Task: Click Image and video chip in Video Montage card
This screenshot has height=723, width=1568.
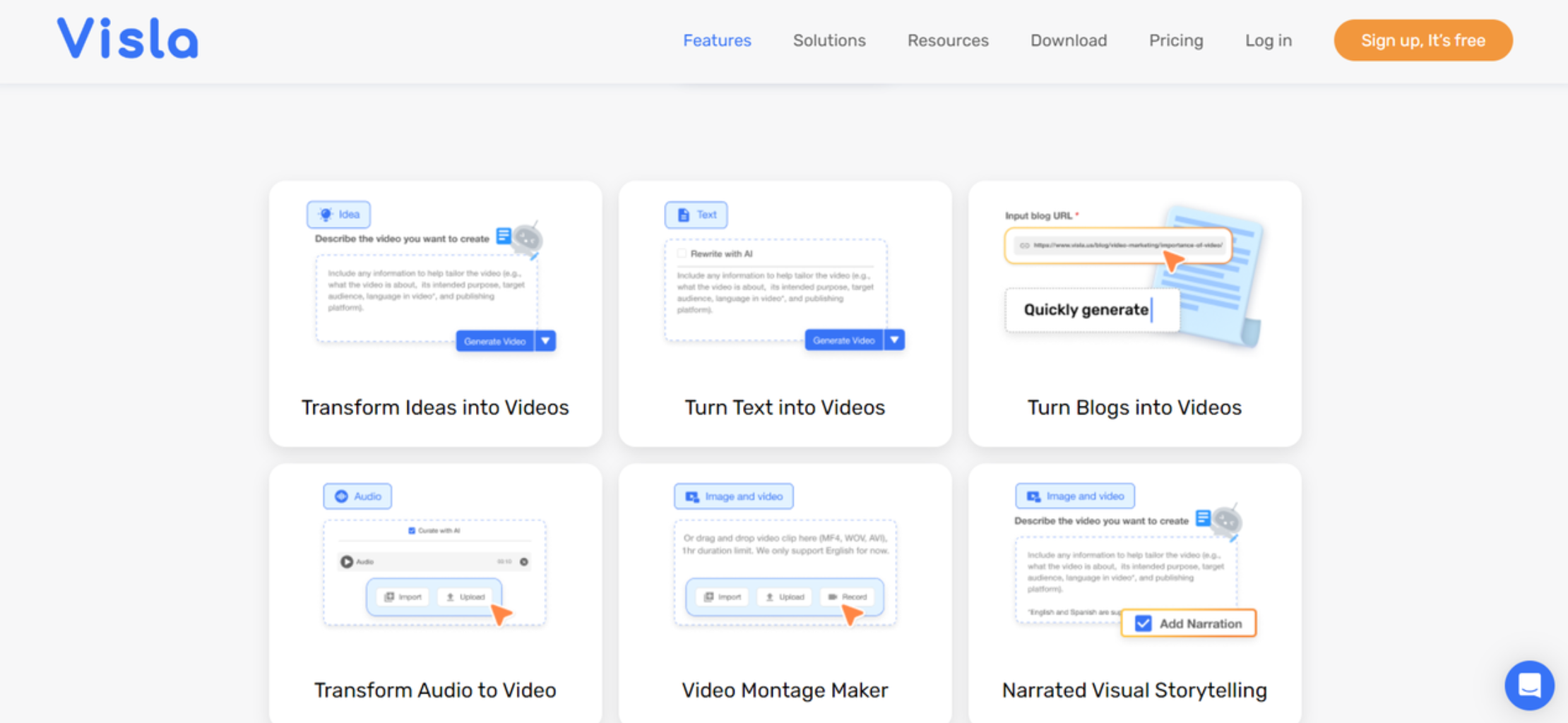Action: tap(733, 496)
